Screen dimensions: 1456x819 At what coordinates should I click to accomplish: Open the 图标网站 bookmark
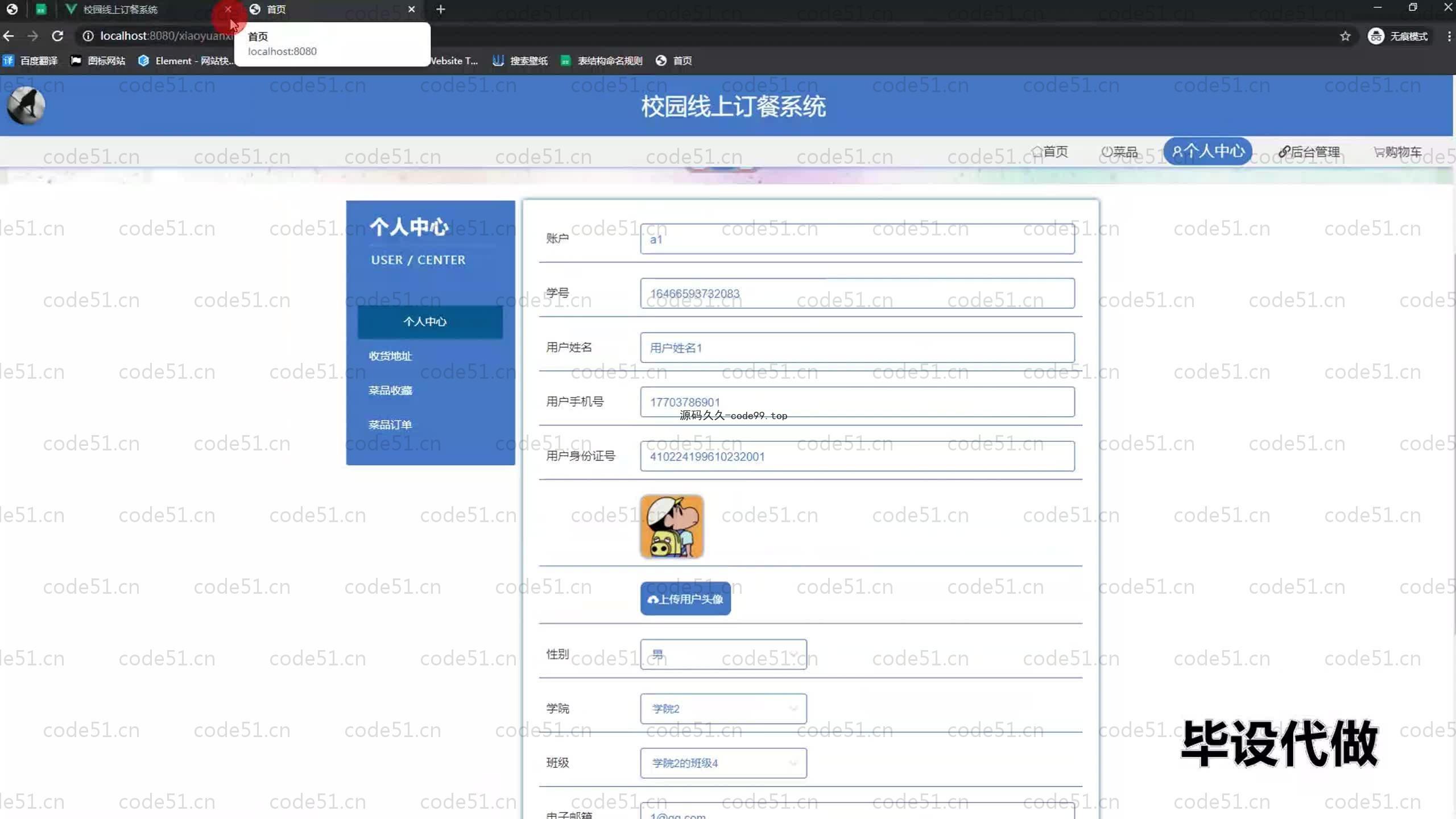tap(98, 61)
